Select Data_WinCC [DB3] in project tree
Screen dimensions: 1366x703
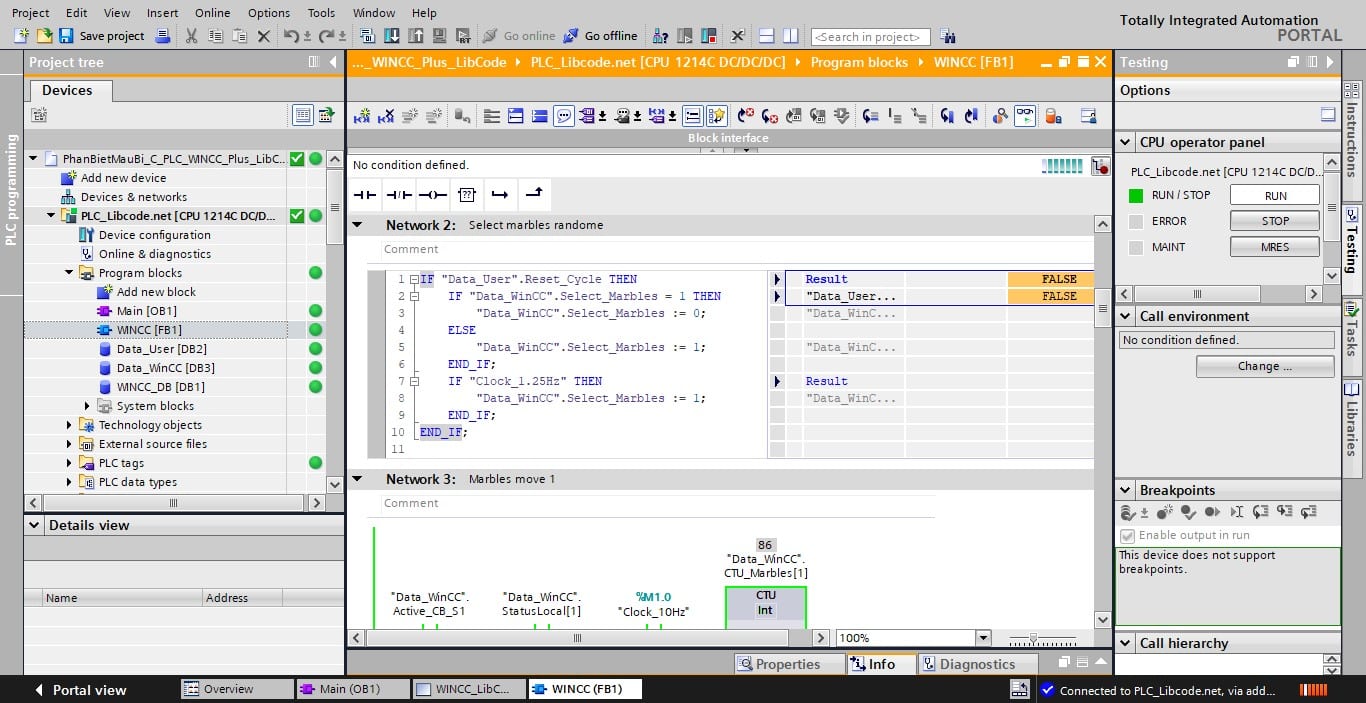coord(165,368)
